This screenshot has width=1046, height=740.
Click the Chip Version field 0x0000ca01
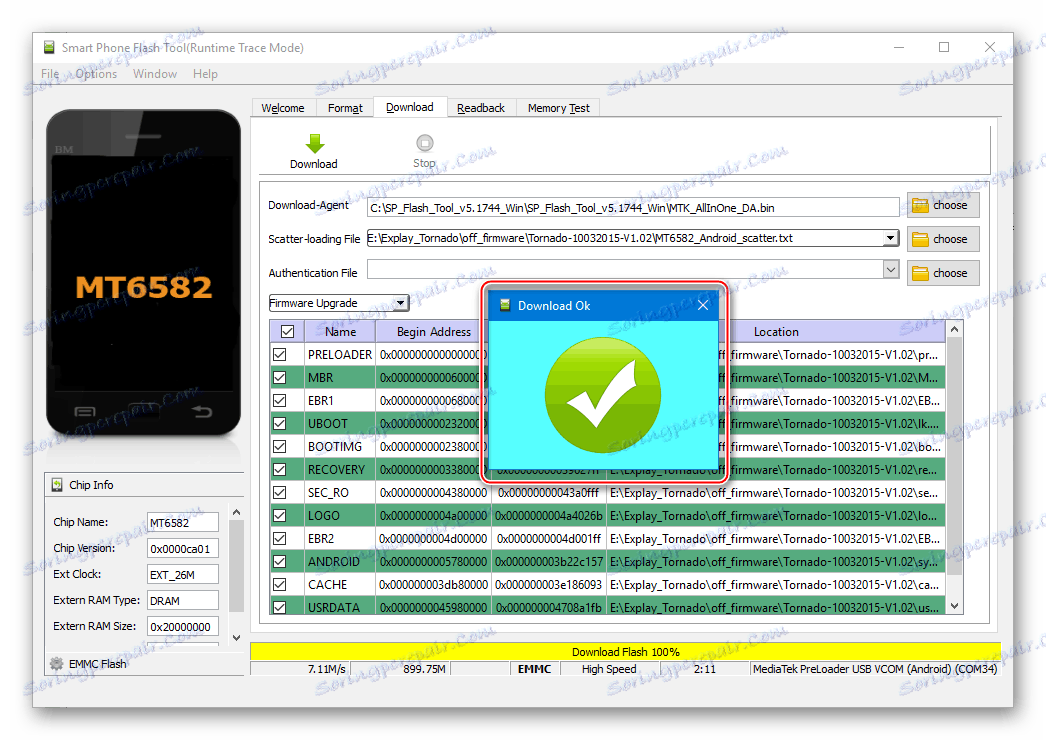pos(183,548)
